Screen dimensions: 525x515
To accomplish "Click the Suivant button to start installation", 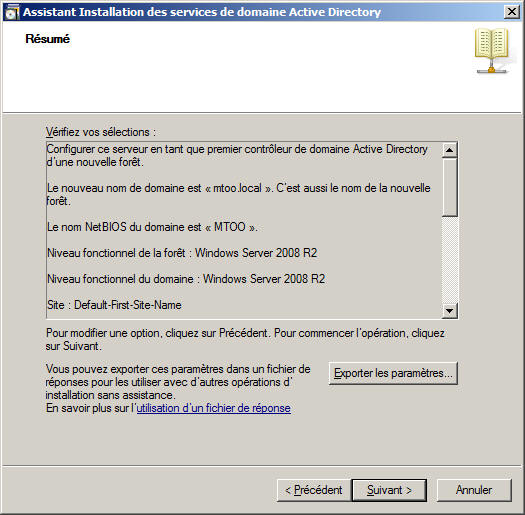I will coord(389,490).
